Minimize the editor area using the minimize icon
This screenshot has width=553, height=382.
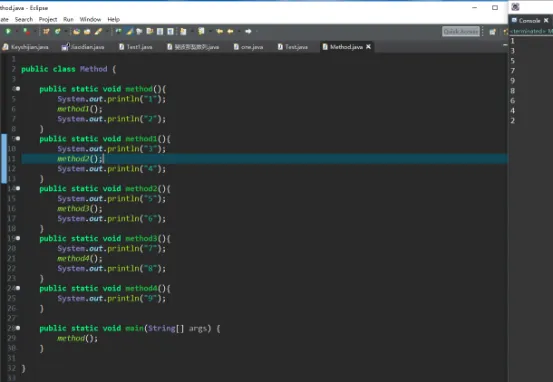pyautogui.click(x=504, y=45)
